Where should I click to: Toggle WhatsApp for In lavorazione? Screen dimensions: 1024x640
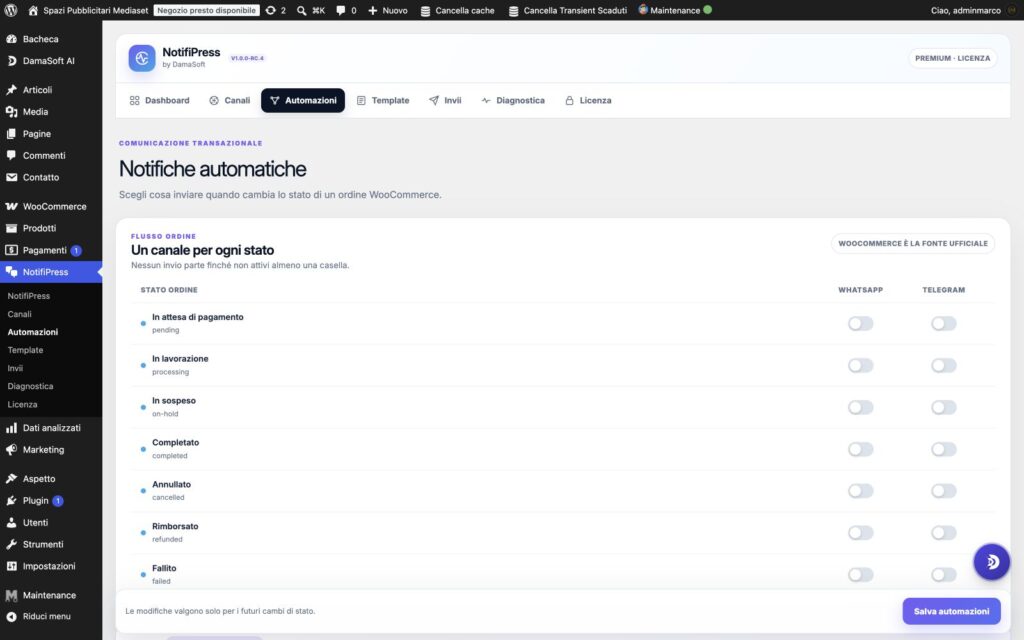860,365
